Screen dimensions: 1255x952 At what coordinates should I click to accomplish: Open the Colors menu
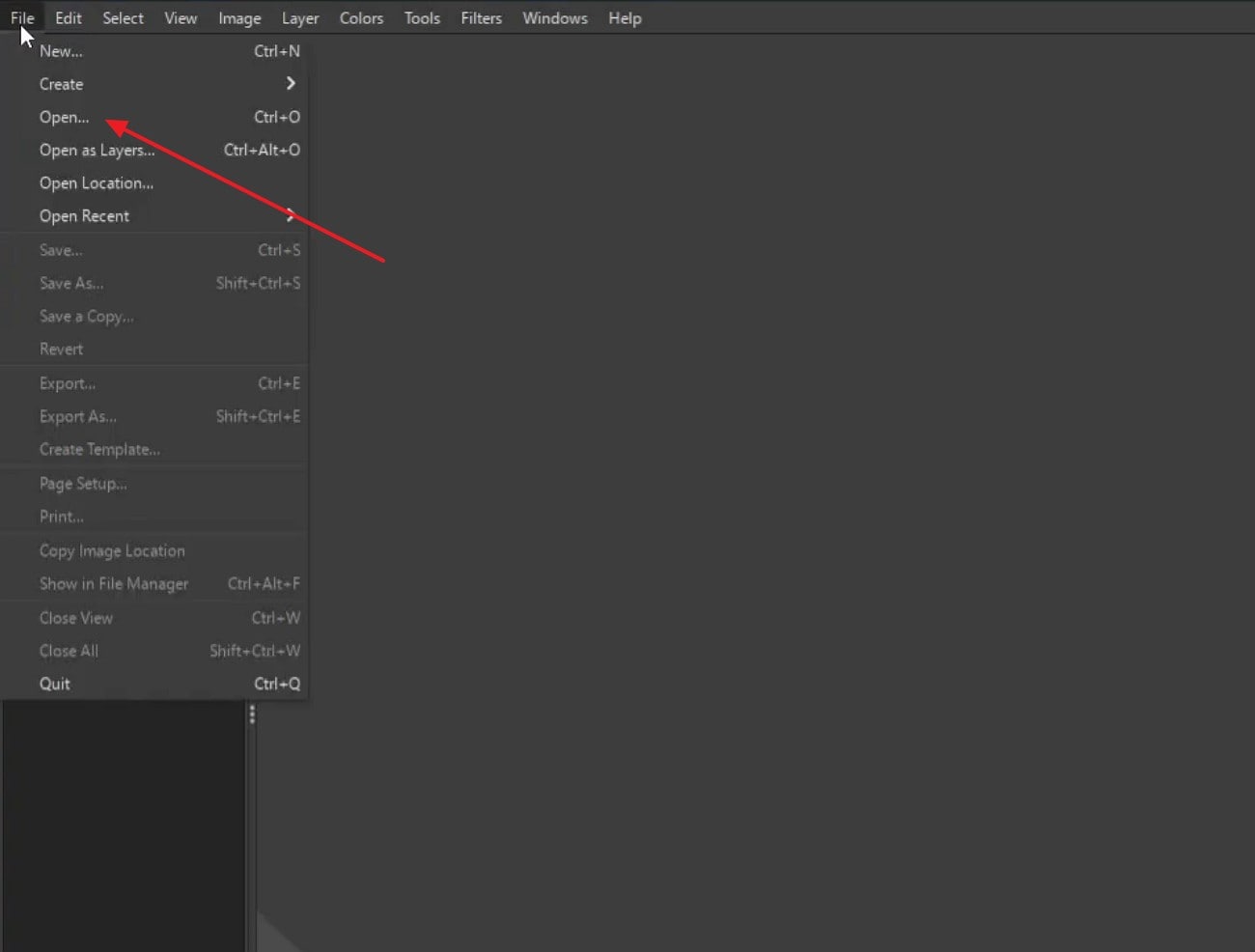coord(361,17)
